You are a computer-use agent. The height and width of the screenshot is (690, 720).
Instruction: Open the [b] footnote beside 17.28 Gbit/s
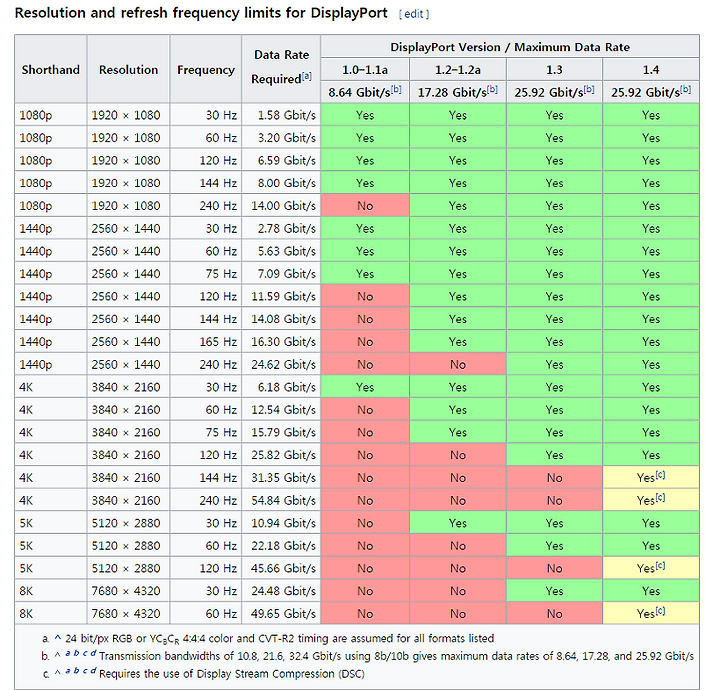492,89
